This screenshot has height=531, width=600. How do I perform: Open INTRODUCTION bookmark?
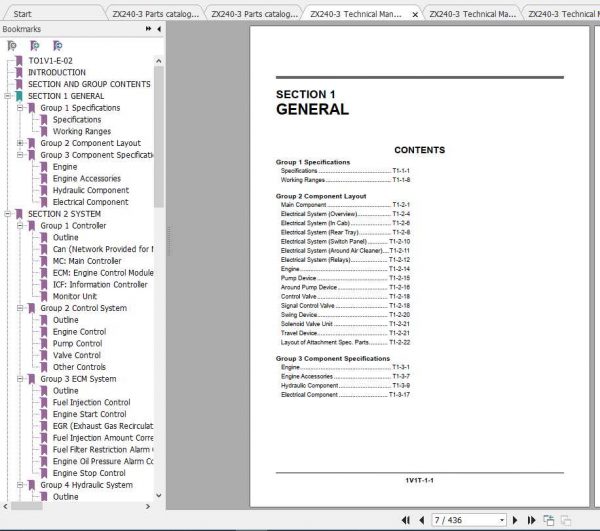point(57,72)
